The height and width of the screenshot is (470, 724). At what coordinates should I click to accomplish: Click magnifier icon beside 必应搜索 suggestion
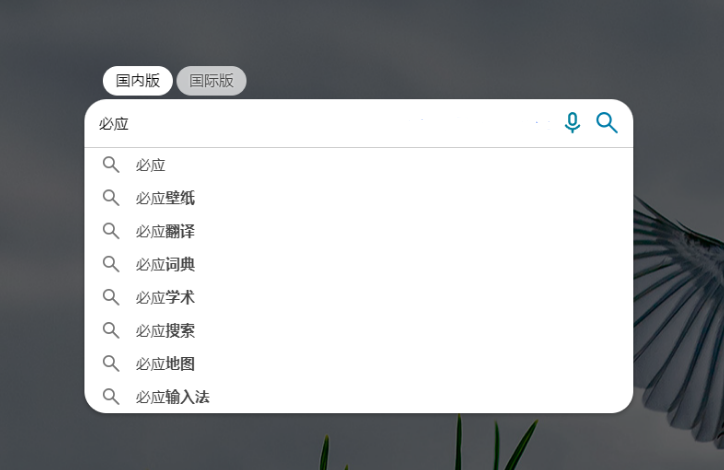(x=111, y=331)
